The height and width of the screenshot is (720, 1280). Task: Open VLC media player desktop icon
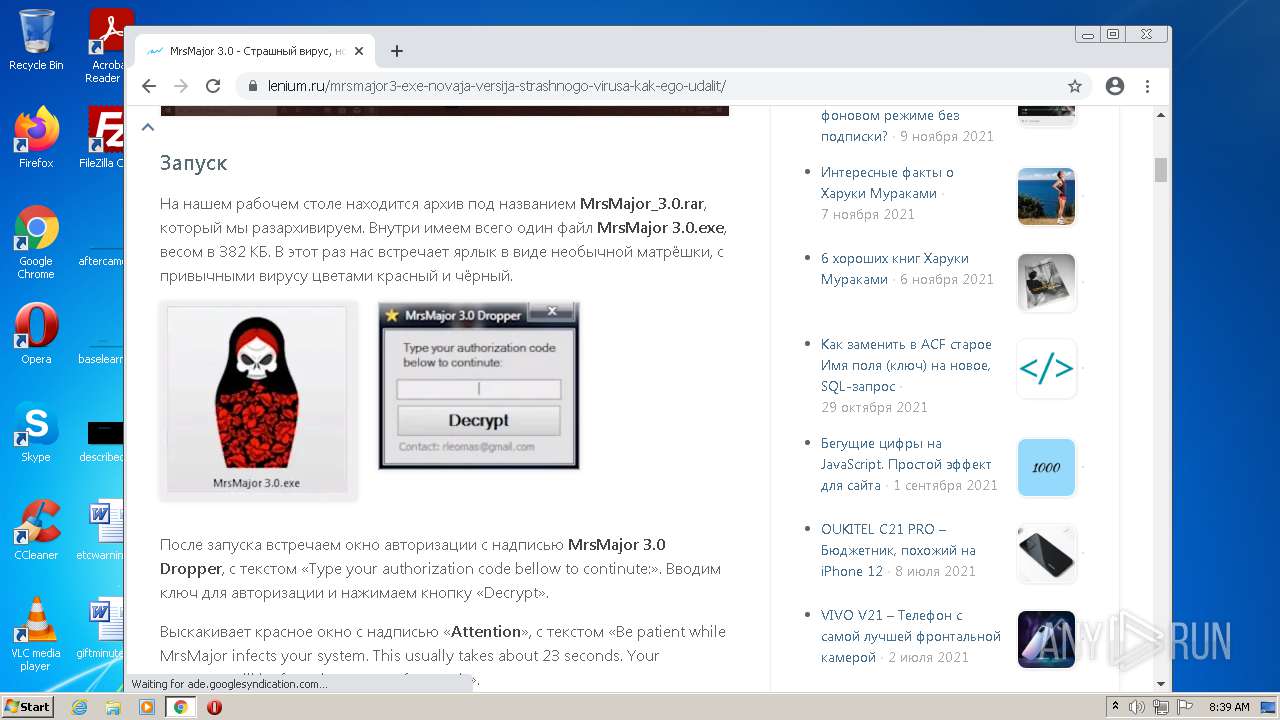click(36, 634)
